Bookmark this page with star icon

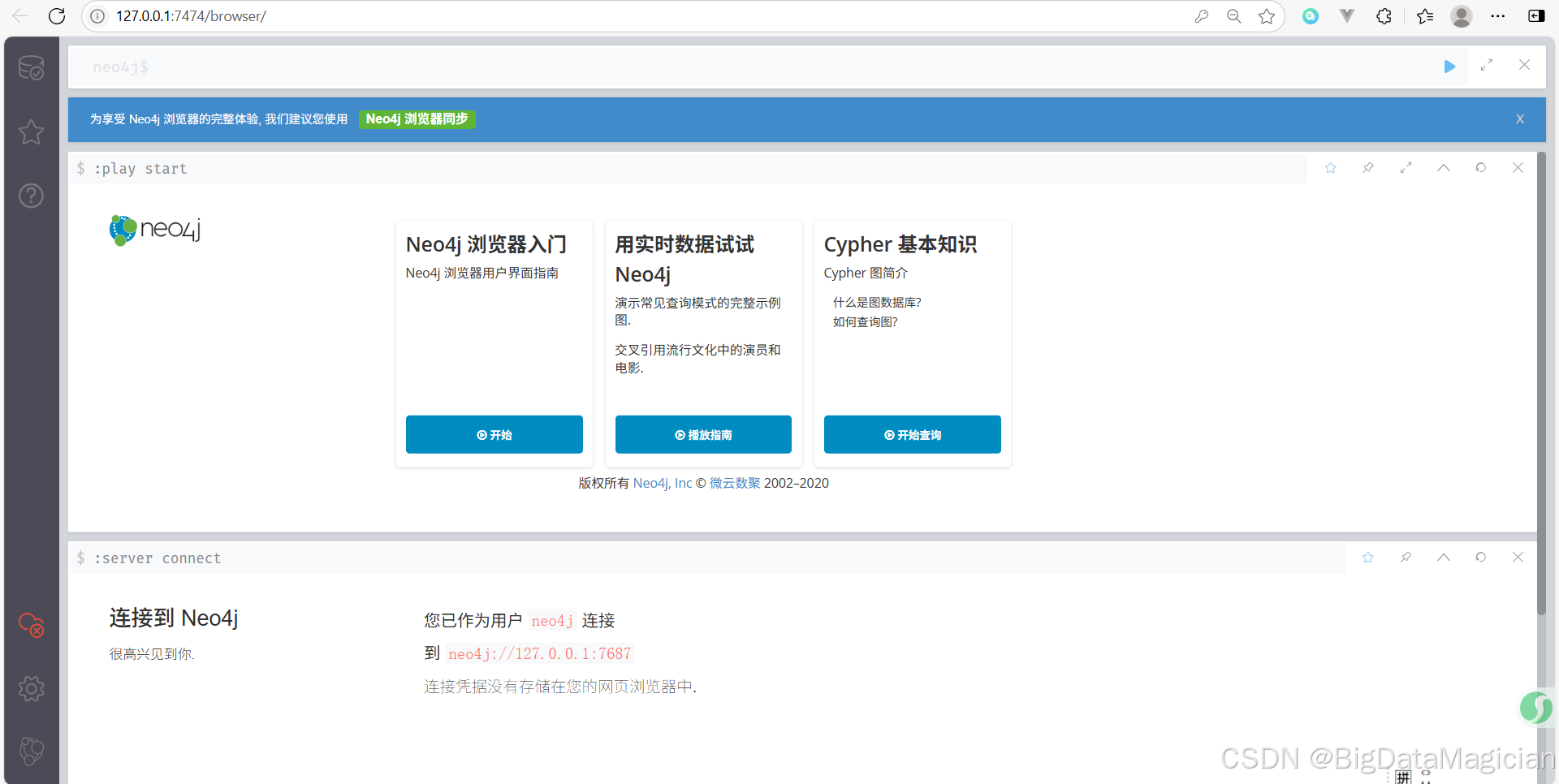pyautogui.click(x=1267, y=16)
